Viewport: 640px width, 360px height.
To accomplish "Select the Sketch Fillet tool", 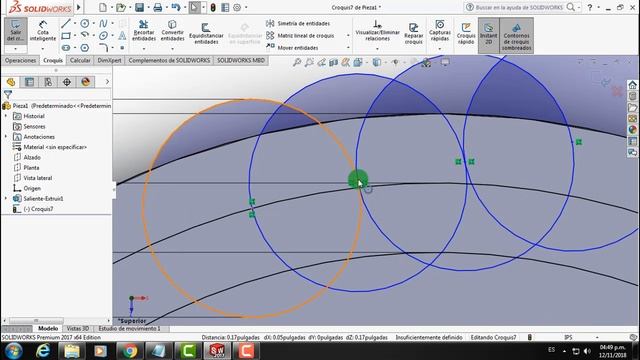I will click(x=103, y=48).
